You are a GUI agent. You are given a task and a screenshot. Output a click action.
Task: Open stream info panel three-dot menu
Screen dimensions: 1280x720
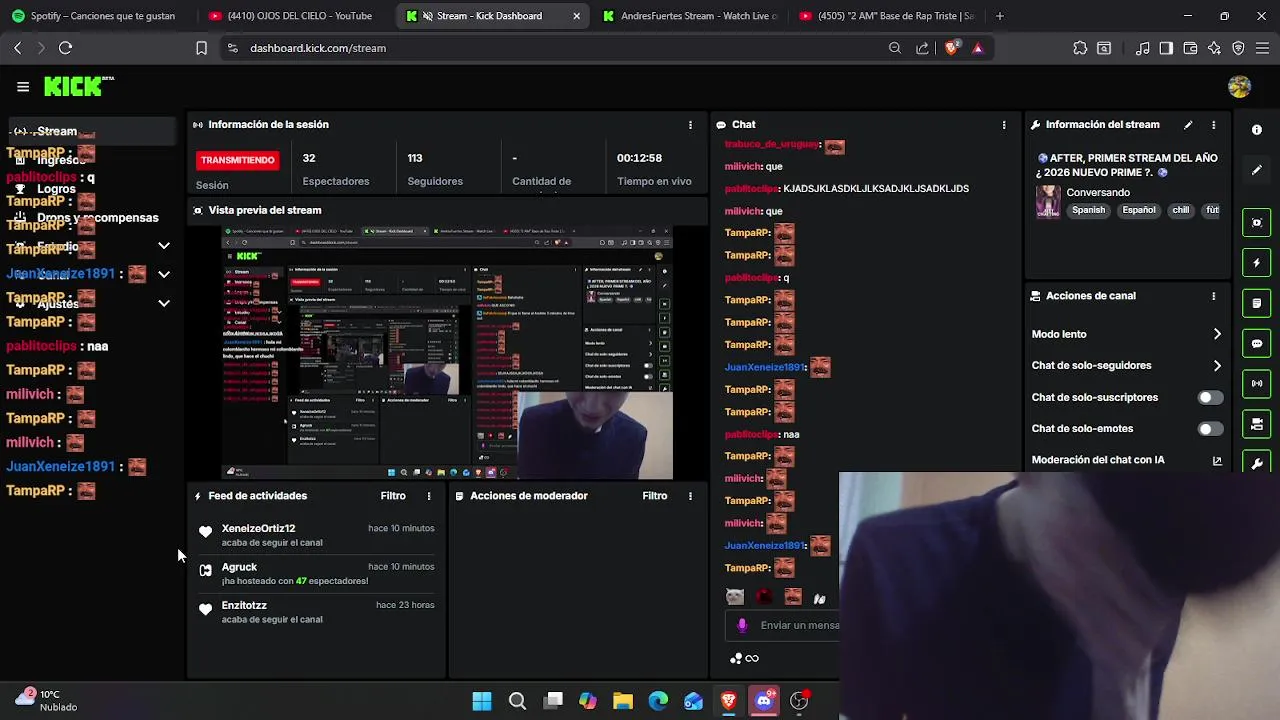(x=1214, y=125)
